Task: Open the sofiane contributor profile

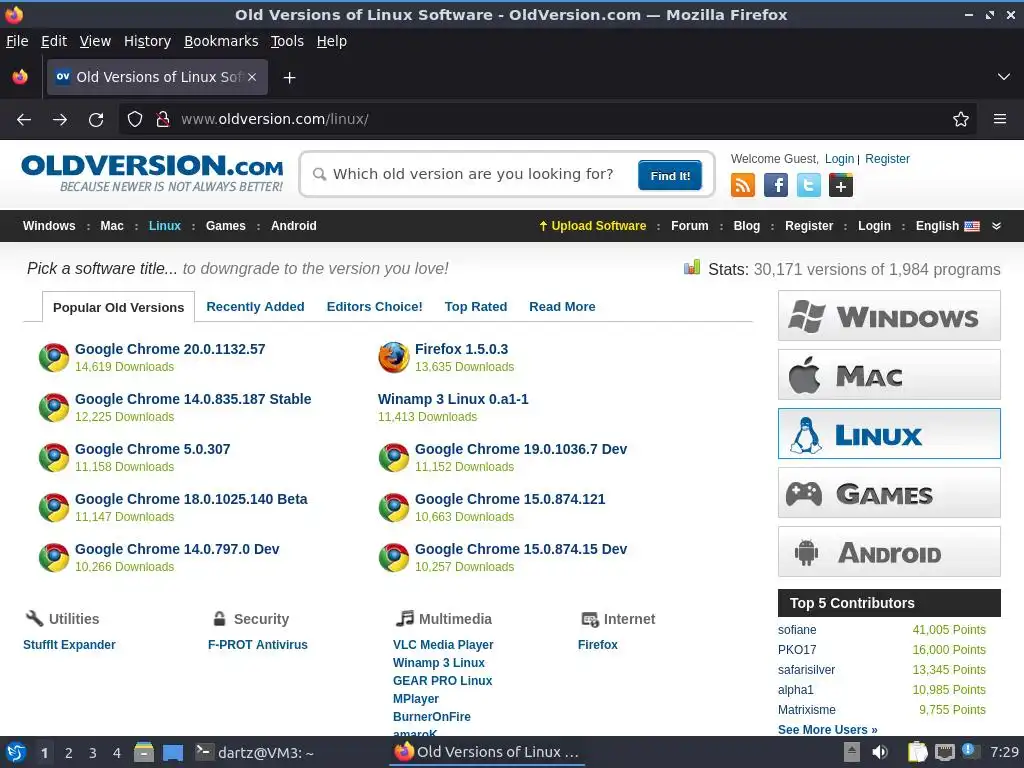Action: pyautogui.click(x=797, y=630)
